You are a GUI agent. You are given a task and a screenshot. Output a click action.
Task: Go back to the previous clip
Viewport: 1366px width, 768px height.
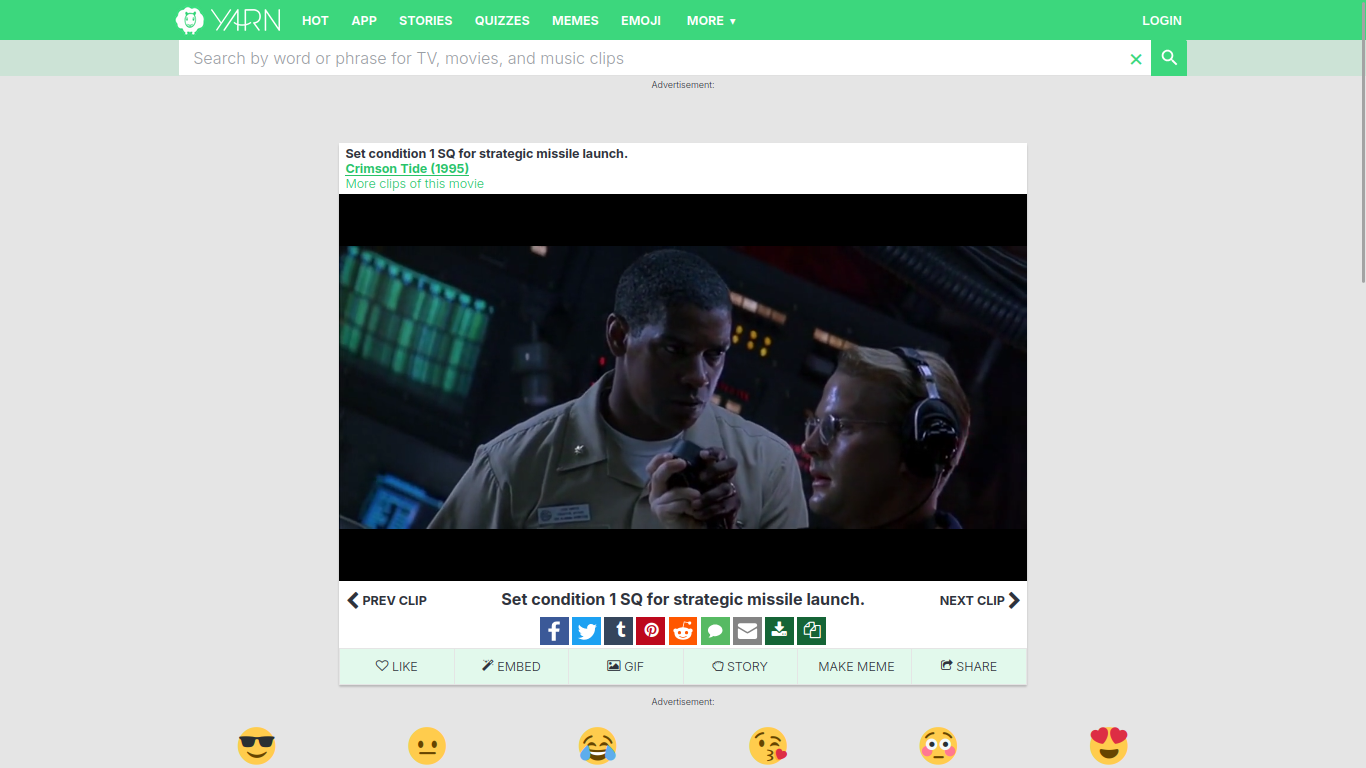coord(387,600)
